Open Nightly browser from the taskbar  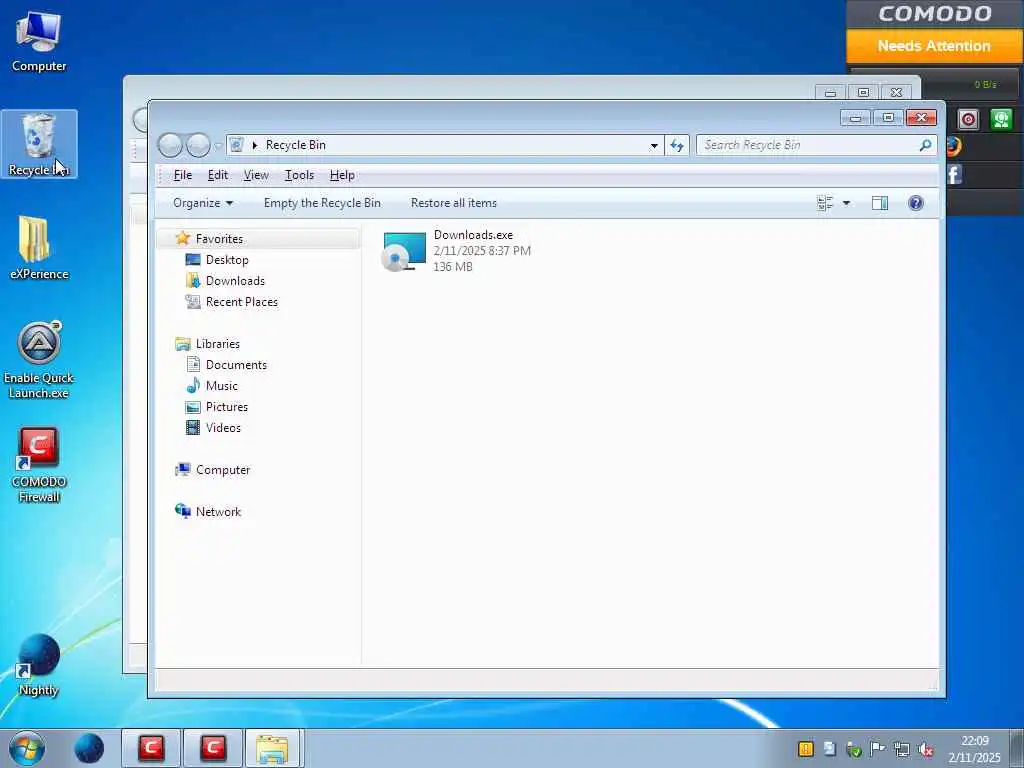tap(89, 748)
